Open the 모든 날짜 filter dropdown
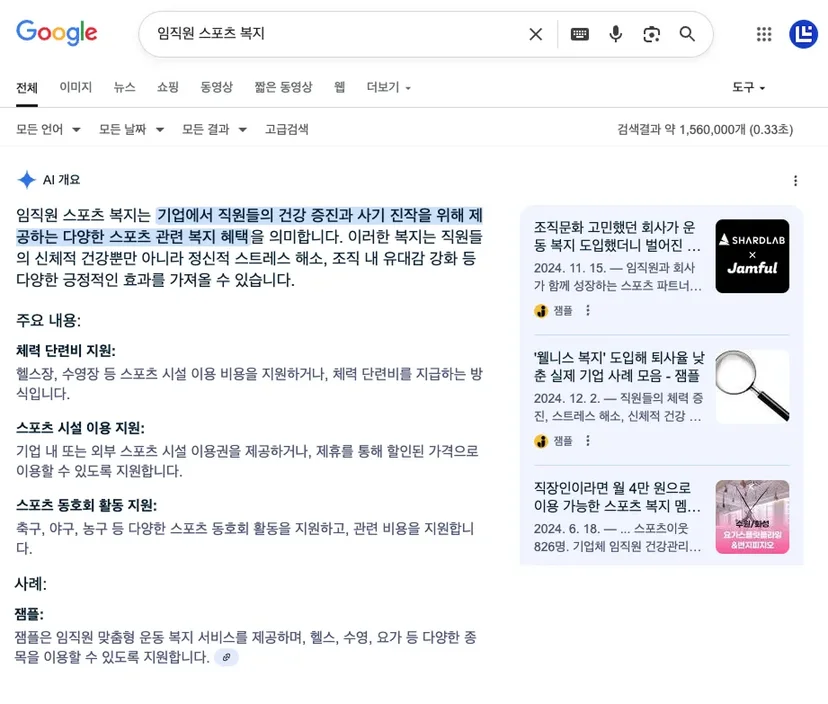The height and width of the screenshot is (704, 828). [x=131, y=129]
